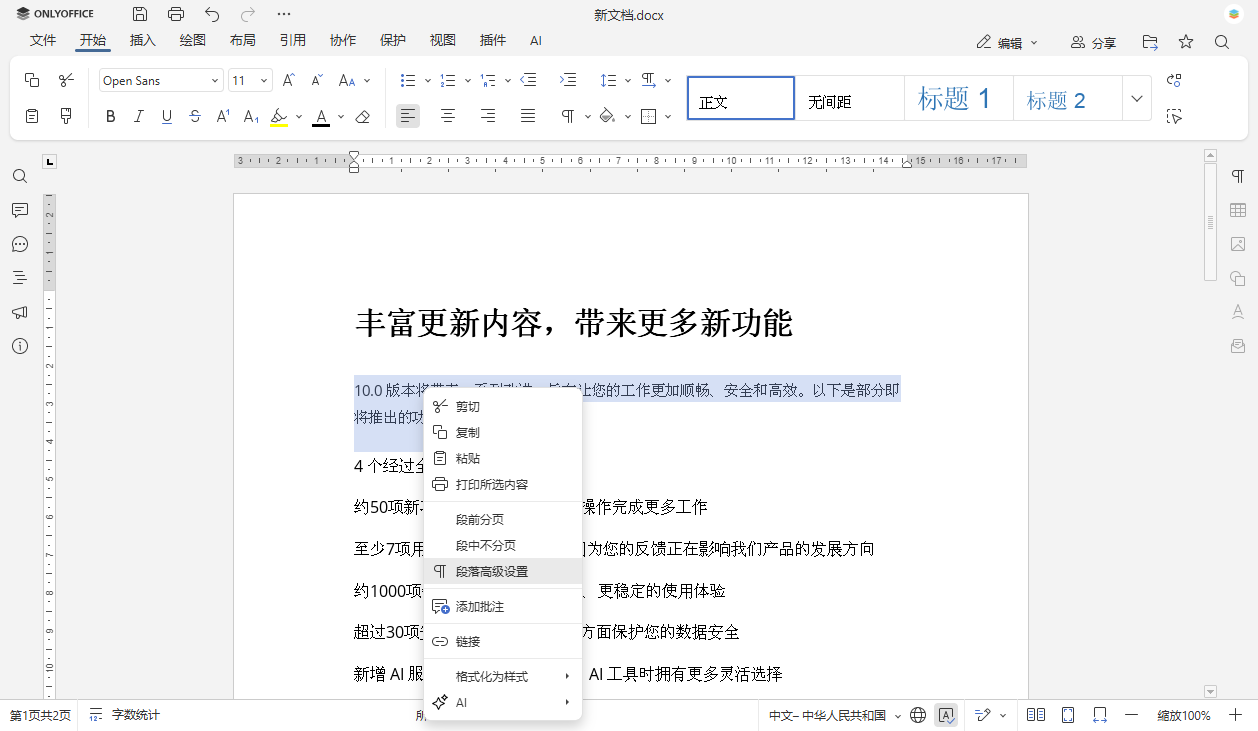The width and height of the screenshot is (1258, 731).
Task: Click the Cut scissors icon in ribbon
Action: coord(66,81)
